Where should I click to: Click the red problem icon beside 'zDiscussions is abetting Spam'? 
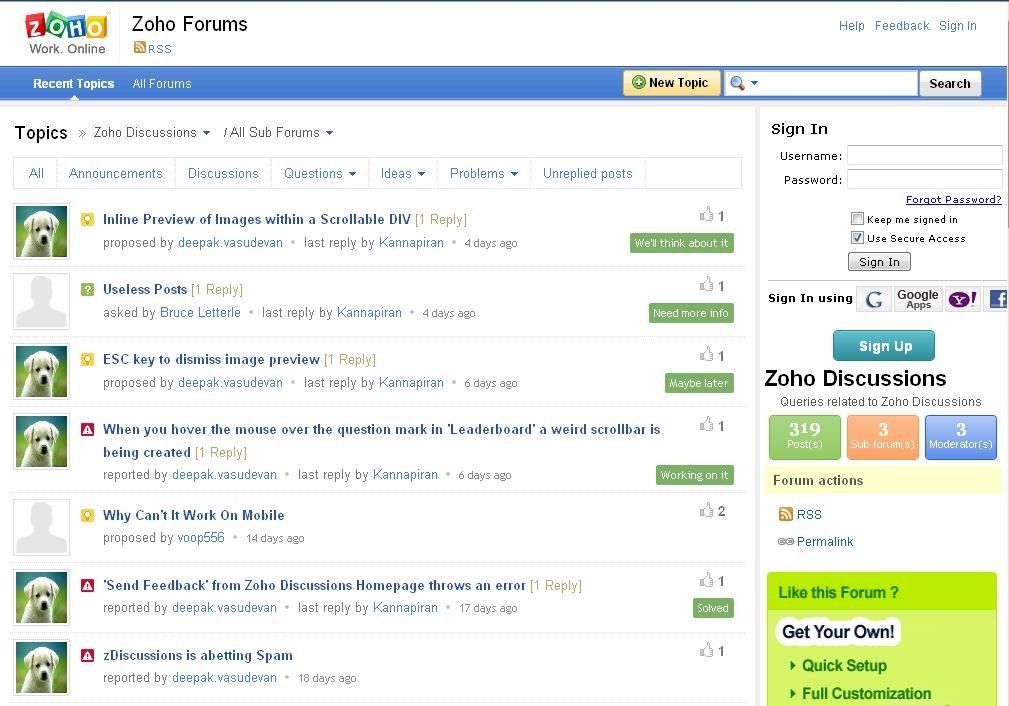[88, 655]
